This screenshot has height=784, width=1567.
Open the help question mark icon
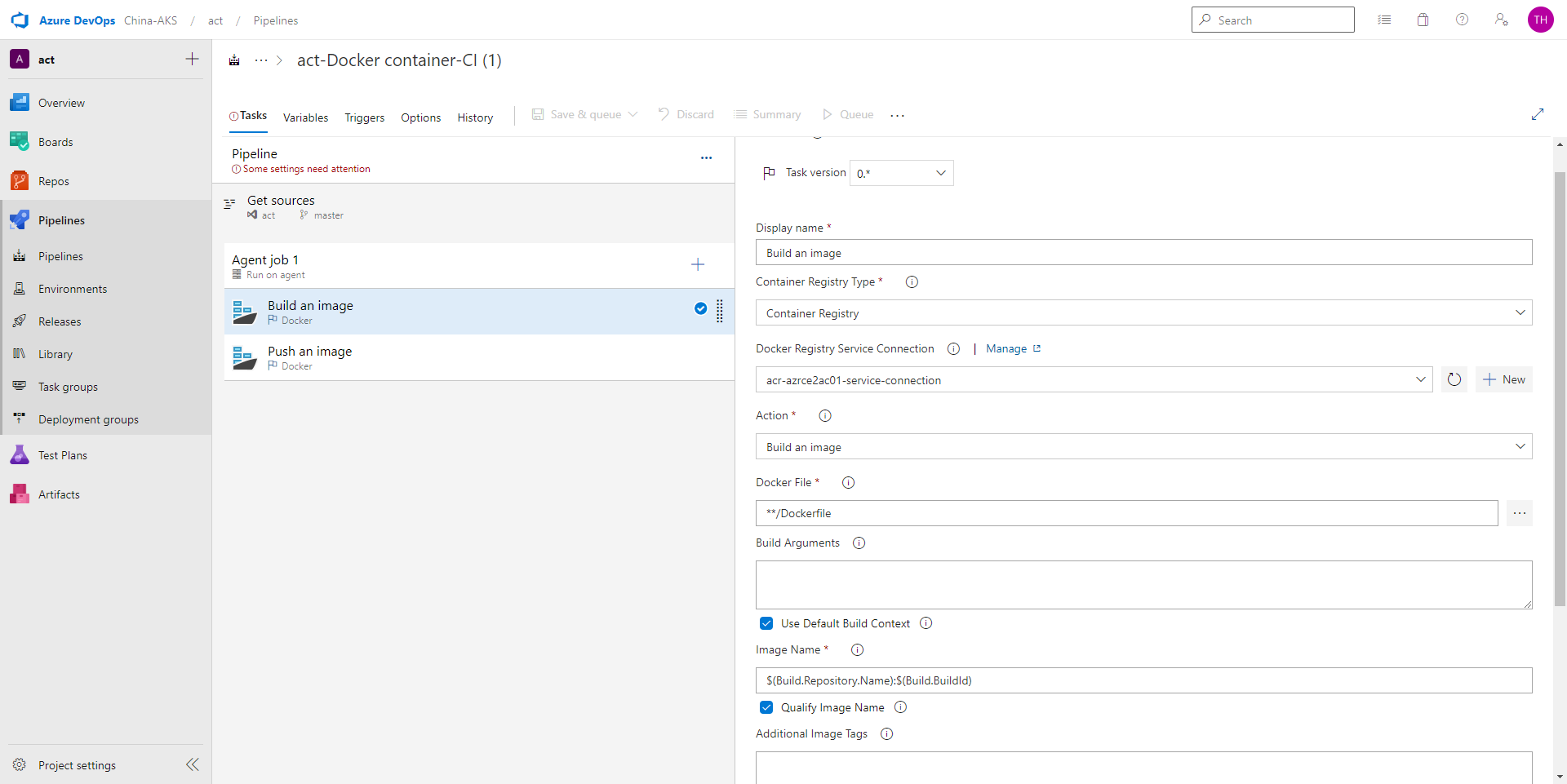point(1462,20)
